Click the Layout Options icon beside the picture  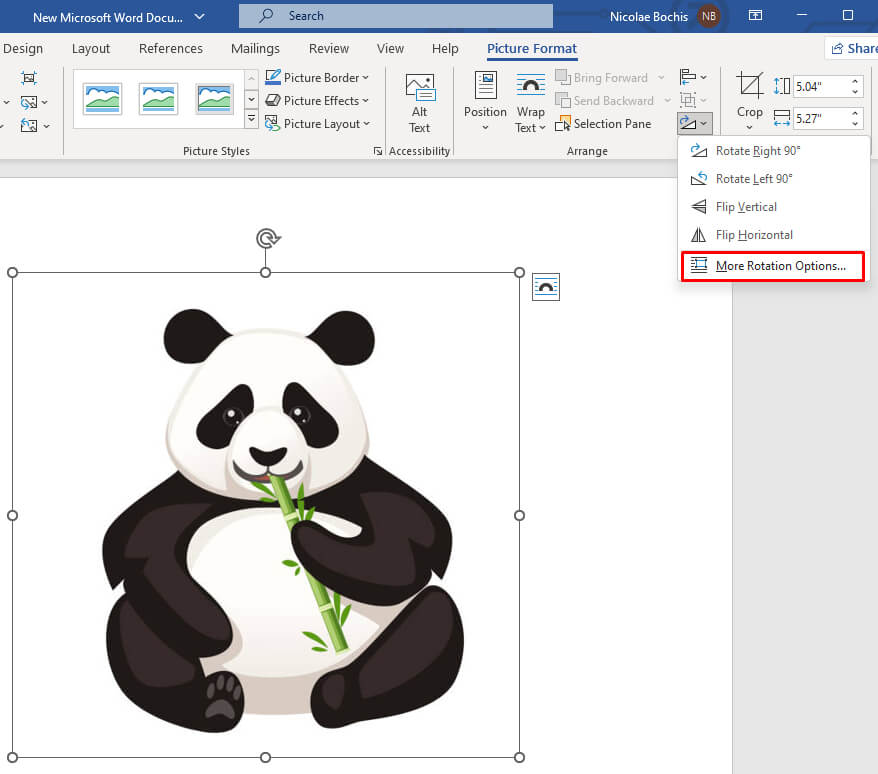coord(546,287)
